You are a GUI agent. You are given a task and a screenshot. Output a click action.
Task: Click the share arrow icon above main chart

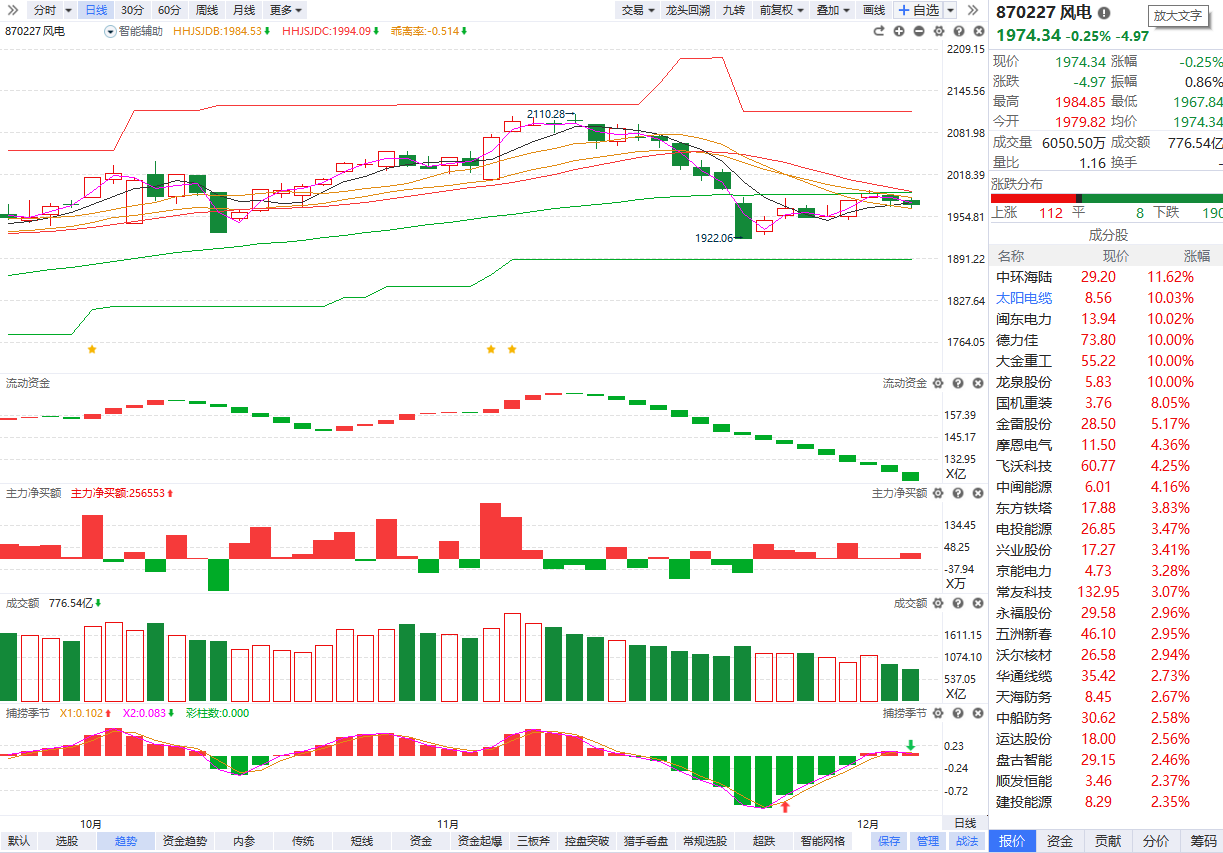[879, 31]
